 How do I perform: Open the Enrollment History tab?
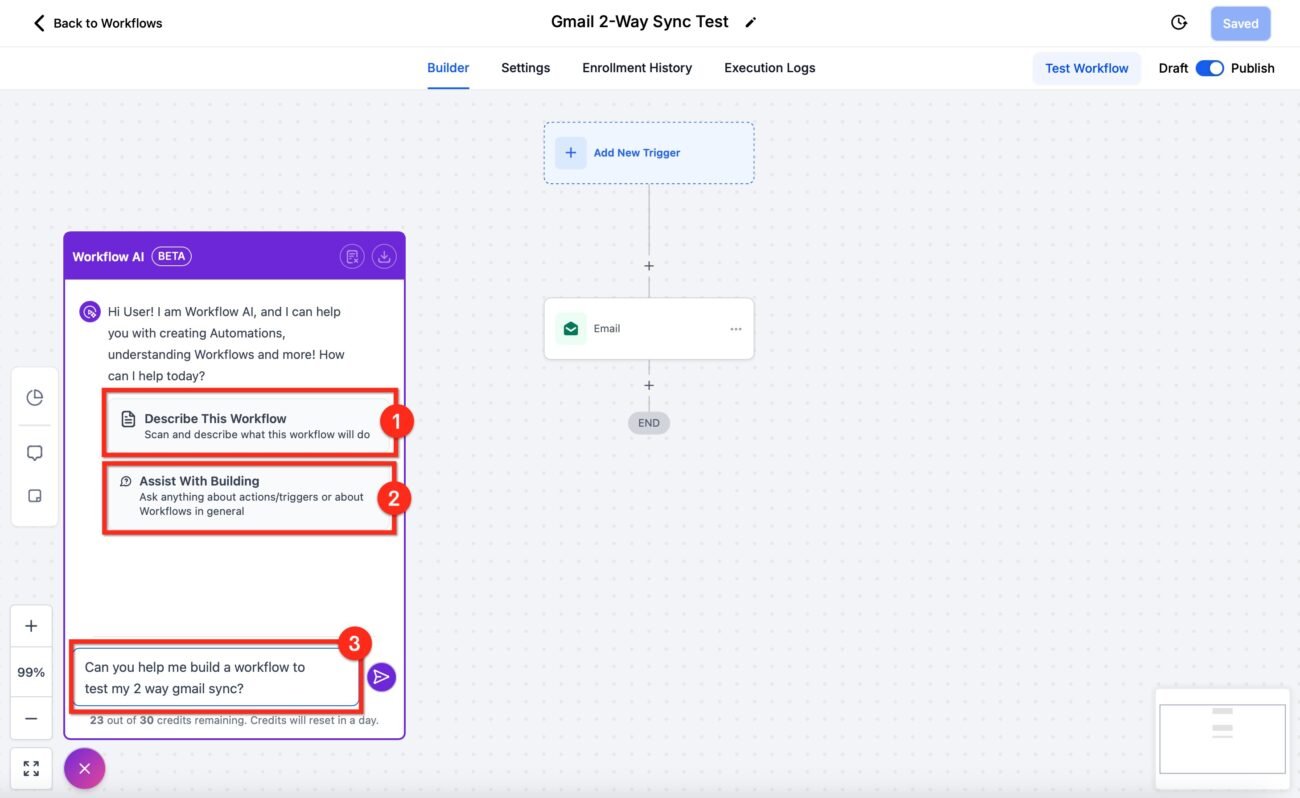click(637, 67)
